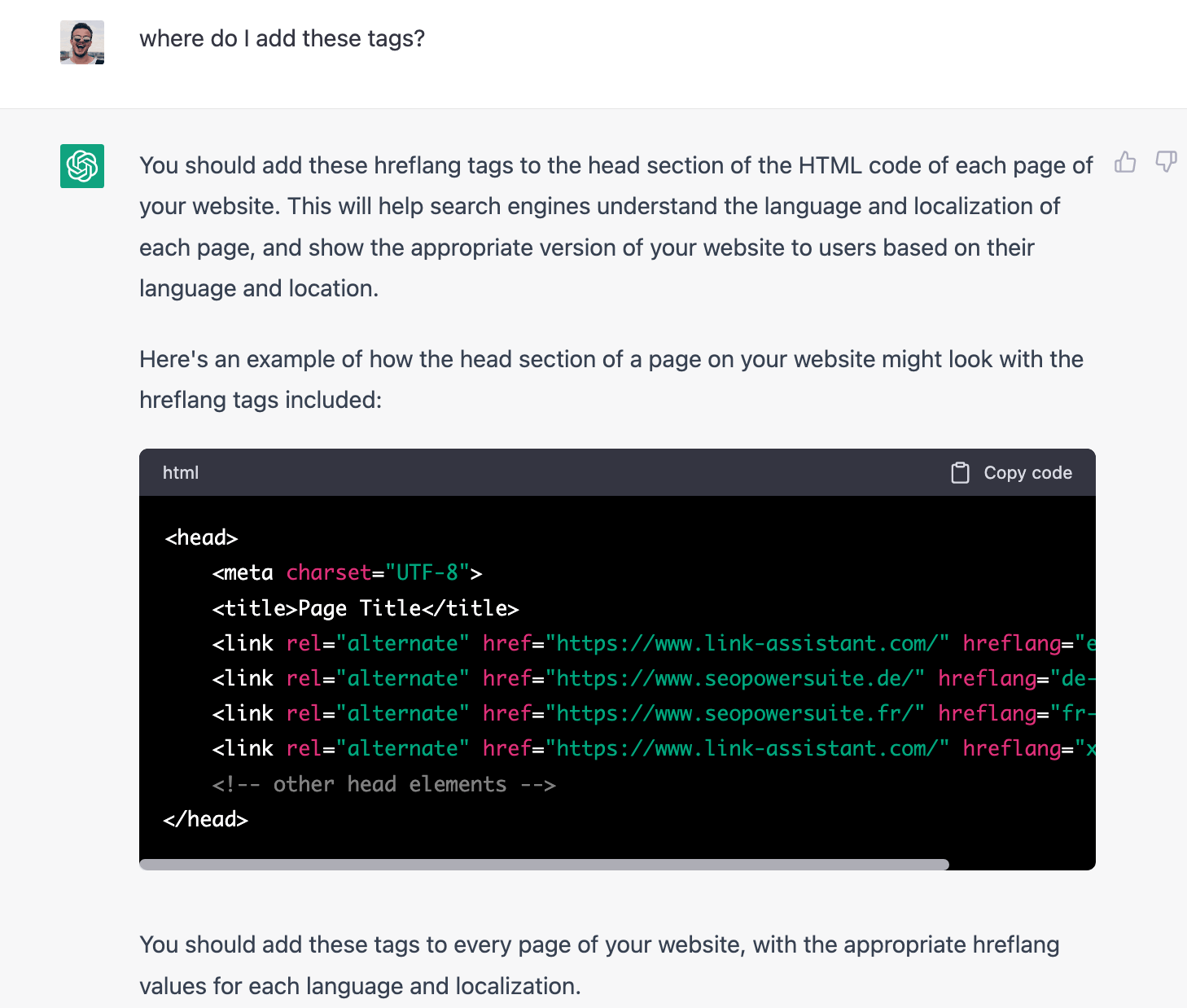This screenshot has width=1187, height=1008.
Task: Select the html language label on the code header
Action: coord(180,472)
